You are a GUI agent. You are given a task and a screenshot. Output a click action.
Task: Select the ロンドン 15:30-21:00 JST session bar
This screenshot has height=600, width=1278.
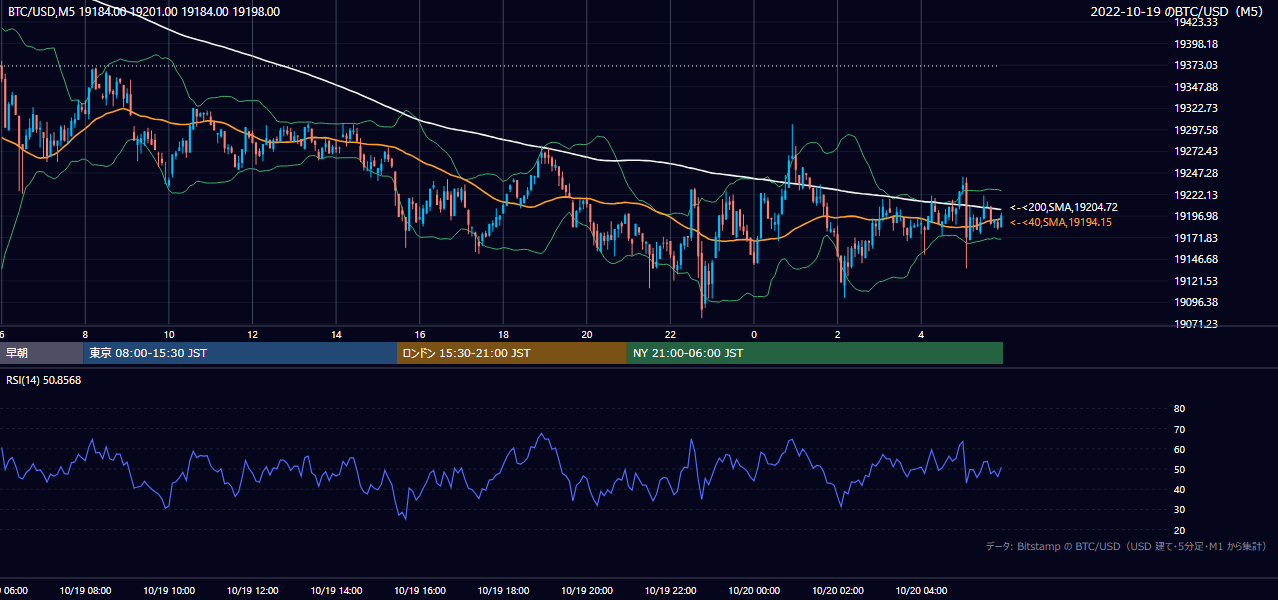click(512, 353)
